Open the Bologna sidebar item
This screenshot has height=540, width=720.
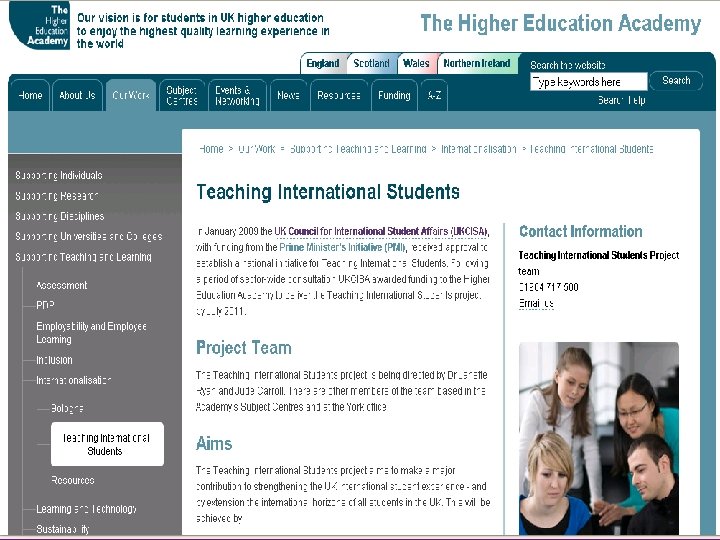click(68, 409)
